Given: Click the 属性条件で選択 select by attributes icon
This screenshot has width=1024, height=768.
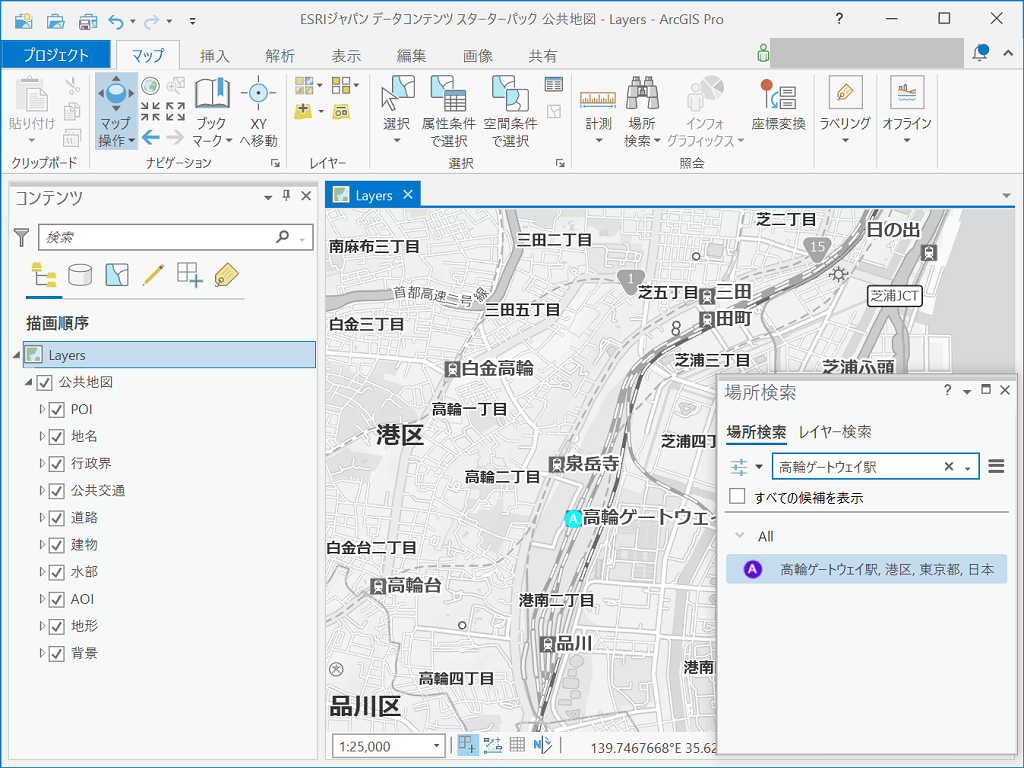Looking at the screenshot, I should tap(448, 96).
